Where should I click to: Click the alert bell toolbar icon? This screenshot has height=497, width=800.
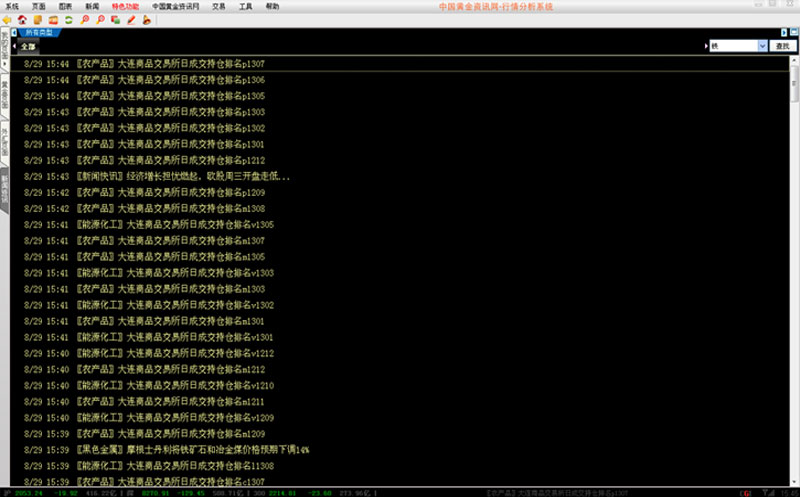(x=146, y=19)
